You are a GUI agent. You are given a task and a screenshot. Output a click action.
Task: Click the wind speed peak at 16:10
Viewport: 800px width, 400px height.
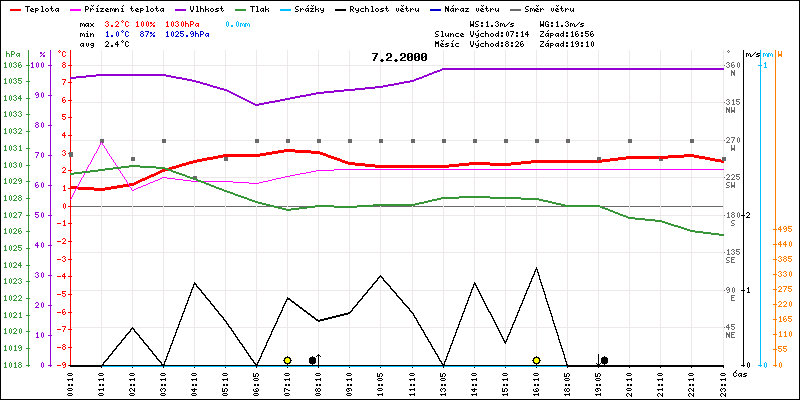(536, 268)
